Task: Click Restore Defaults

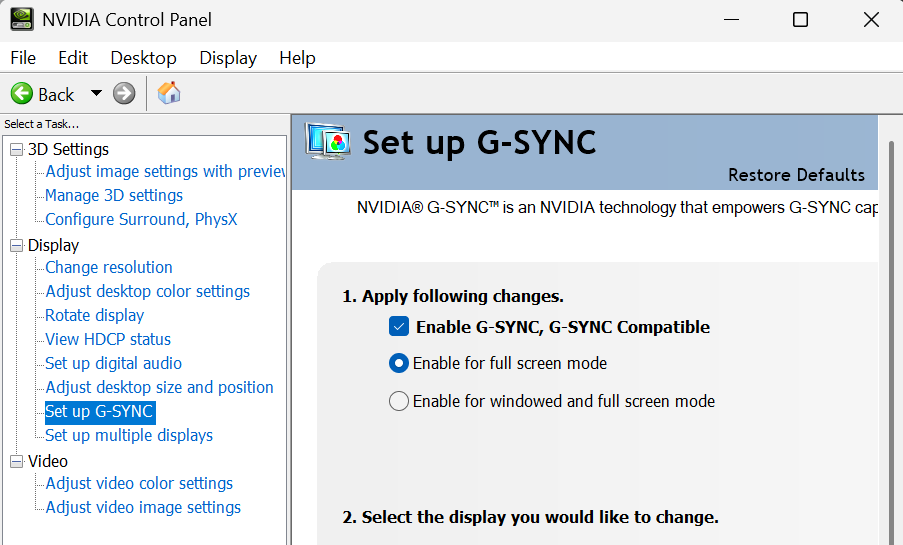Action: click(x=796, y=175)
